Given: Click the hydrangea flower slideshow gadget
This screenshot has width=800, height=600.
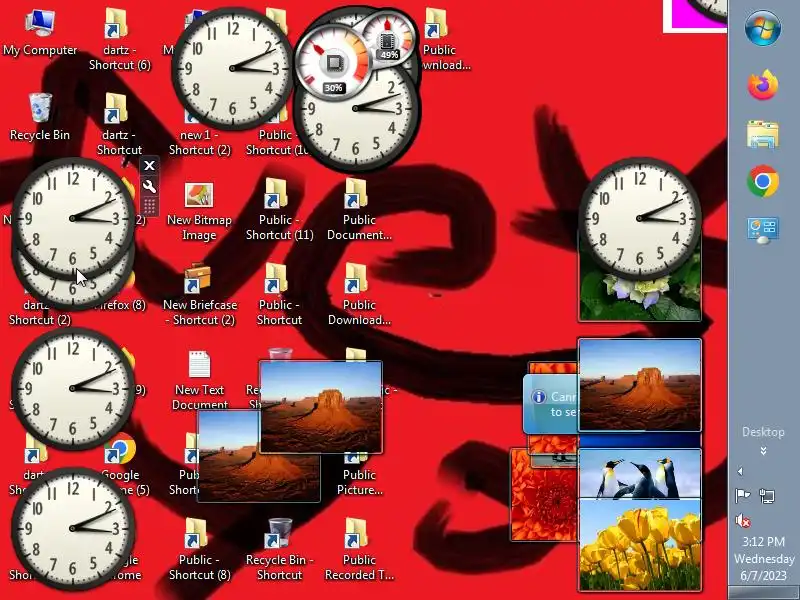Looking at the screenshot, I should click(640, 298).
